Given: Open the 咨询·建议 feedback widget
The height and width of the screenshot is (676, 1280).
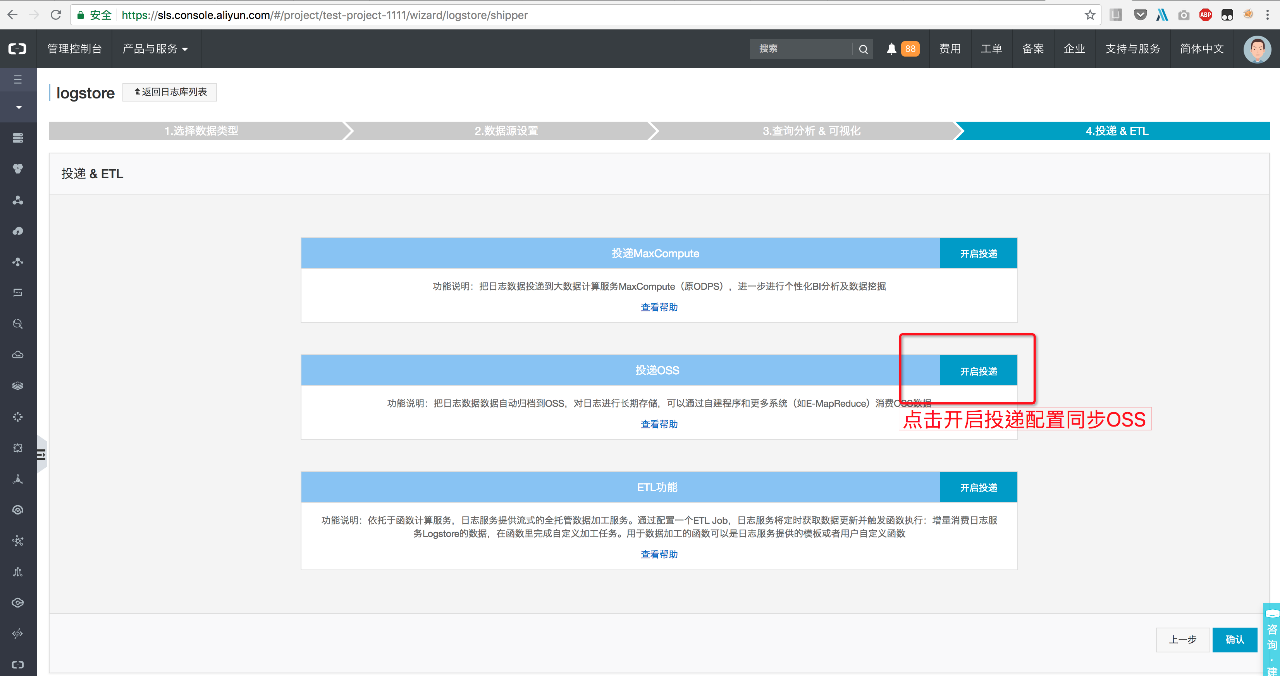Looking at the screenshot, I should [1272, 640].
